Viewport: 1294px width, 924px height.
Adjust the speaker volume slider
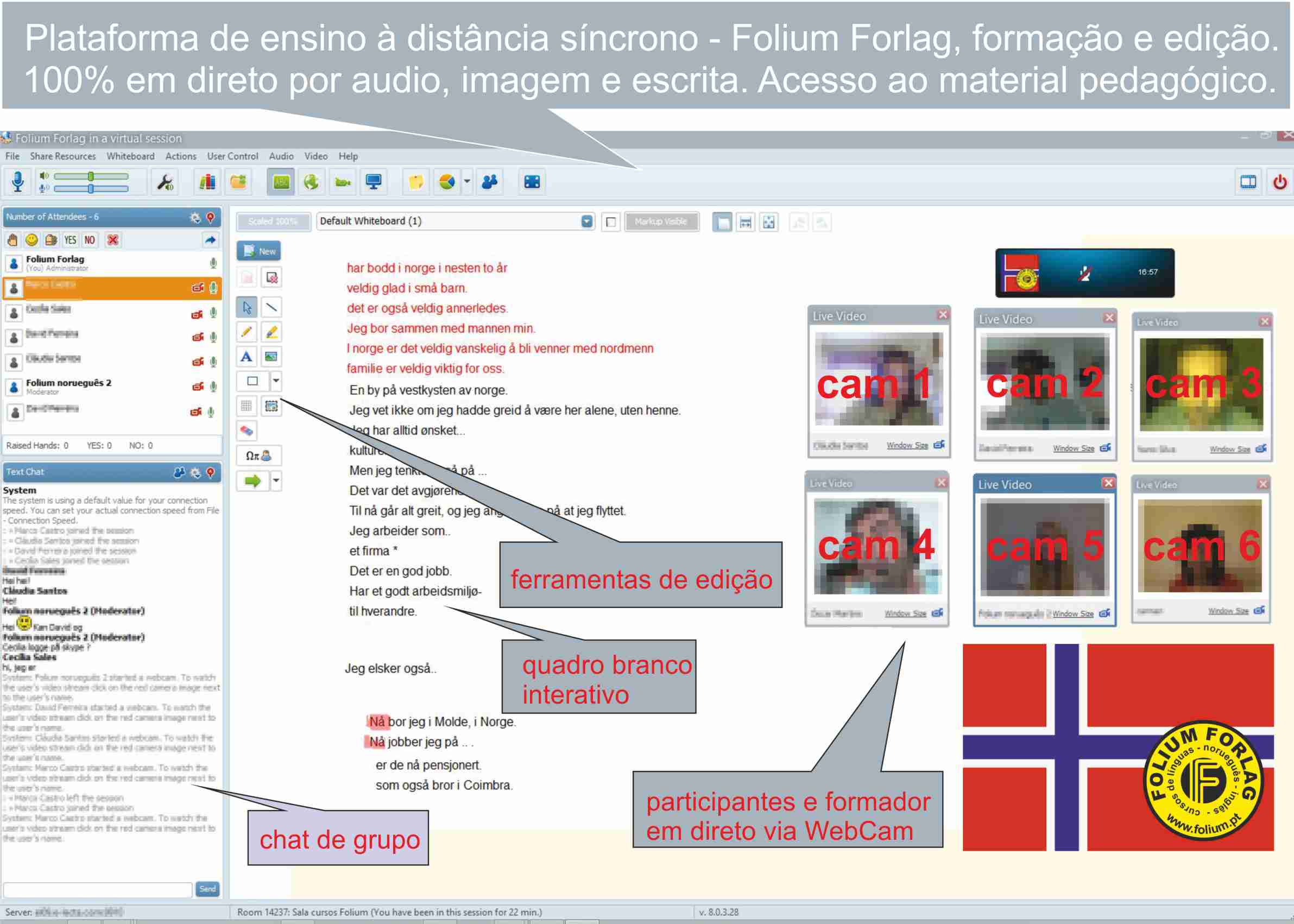point(91,176)
